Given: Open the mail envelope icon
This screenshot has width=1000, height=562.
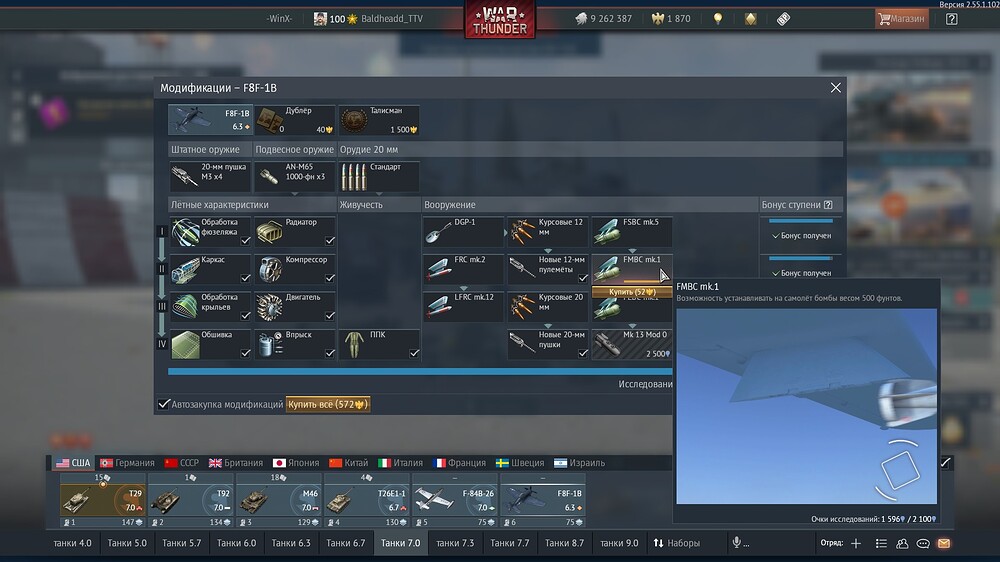Looking at the screenshot, I should (x=944, y=543).
